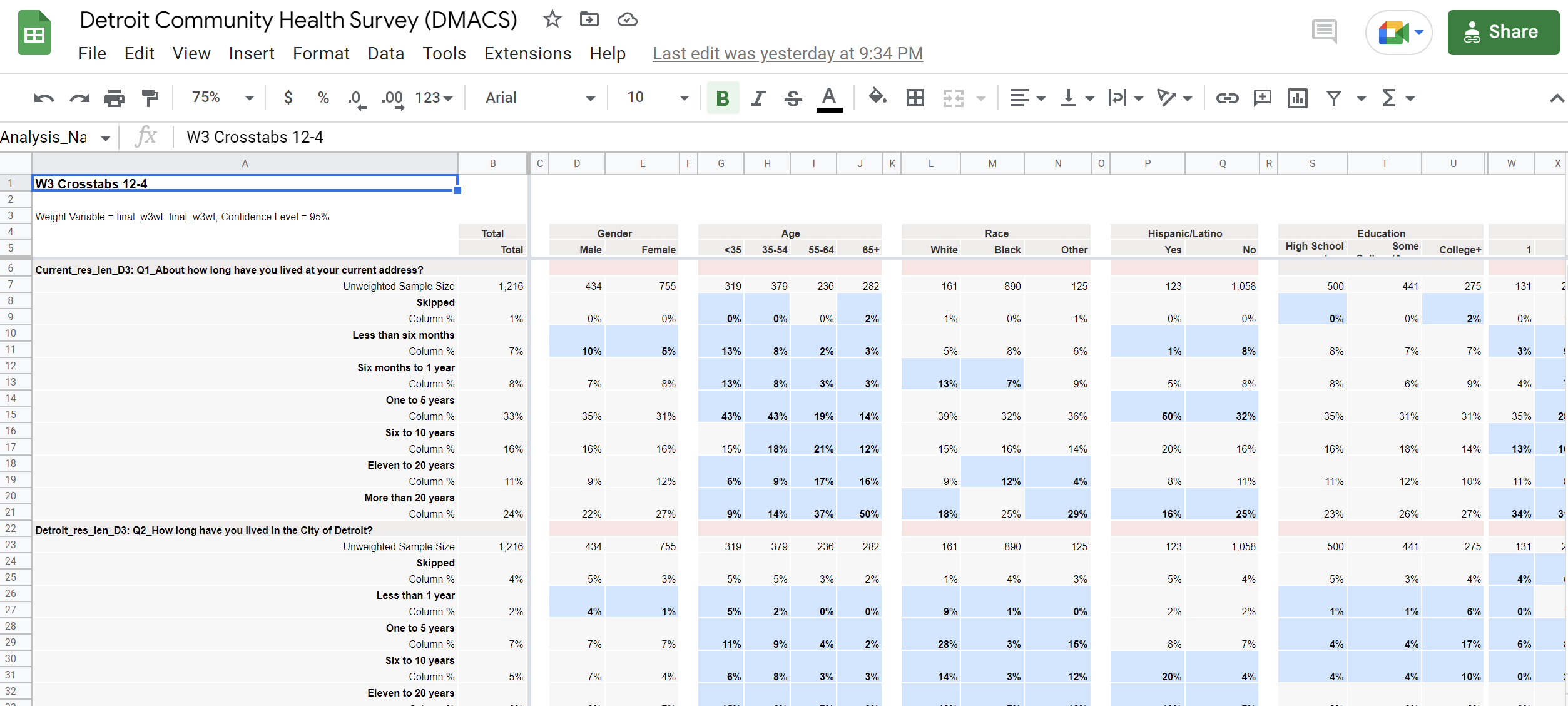Click the Share button
This screenshot has height=706, width=1568.
(1503, 32)
